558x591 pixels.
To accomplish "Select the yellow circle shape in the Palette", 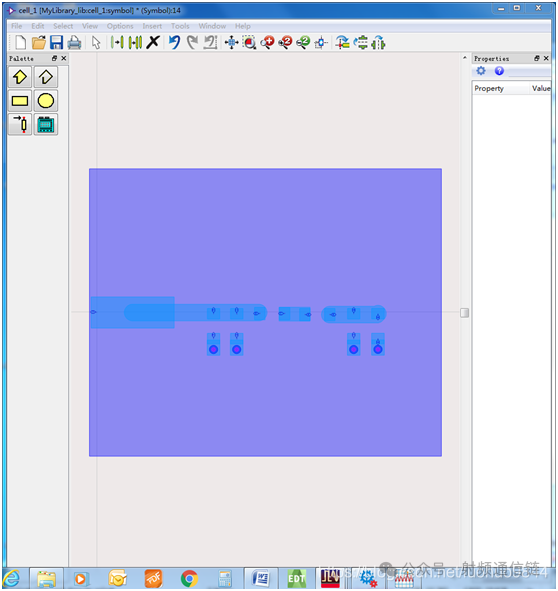I will click(46, 101).
